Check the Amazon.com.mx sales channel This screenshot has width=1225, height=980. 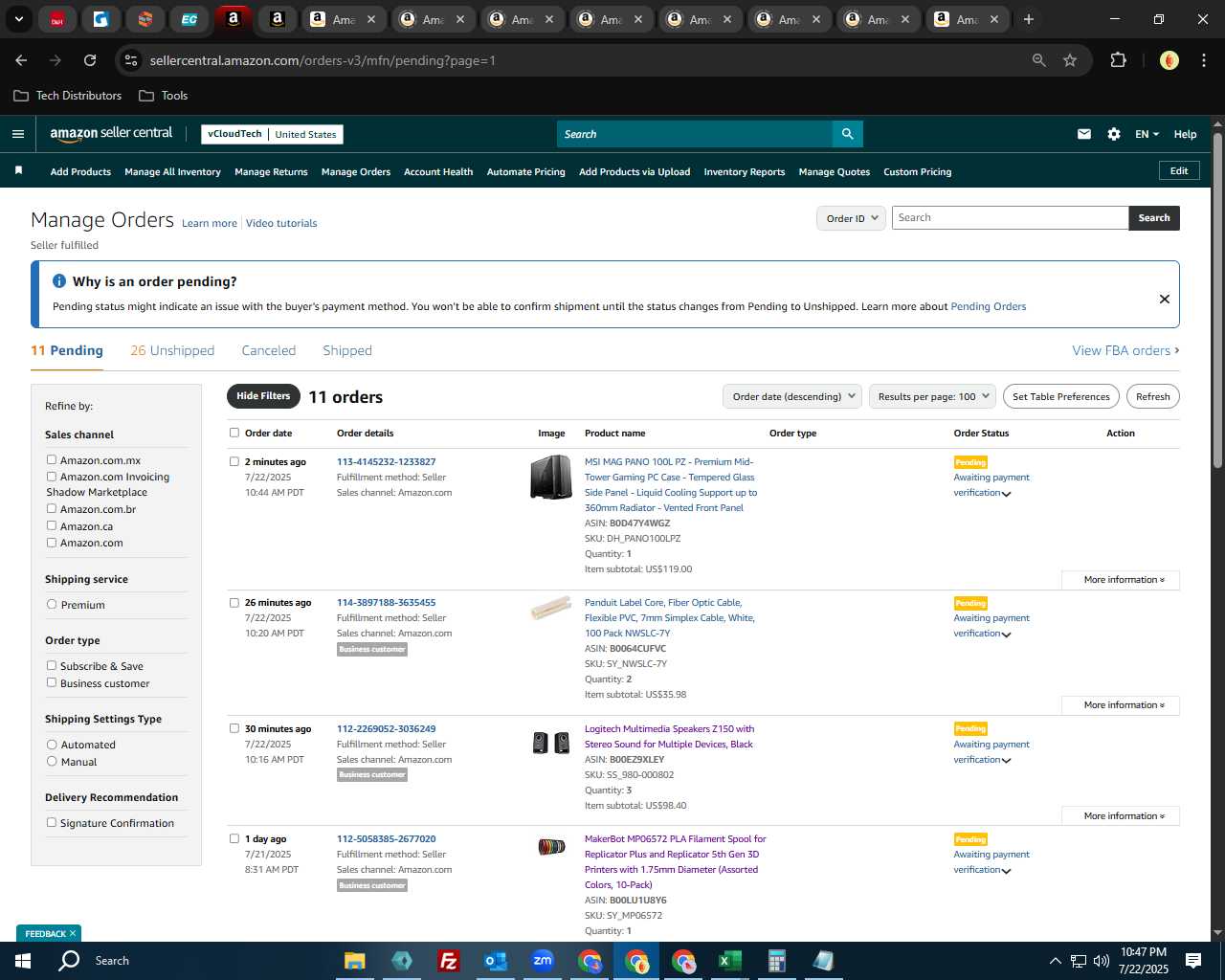point(52,459)
